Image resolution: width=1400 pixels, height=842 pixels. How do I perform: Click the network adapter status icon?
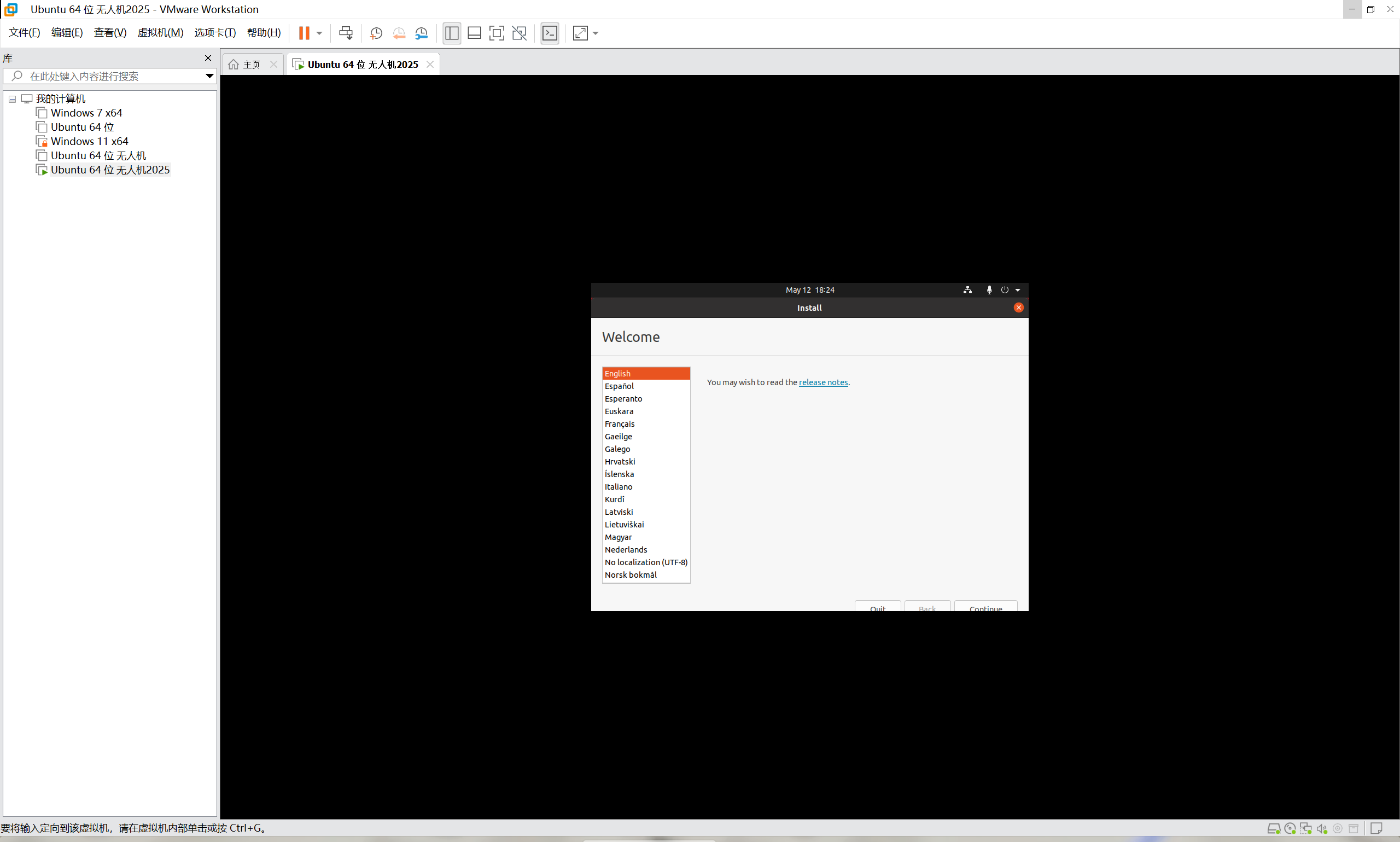[1306, 828]
